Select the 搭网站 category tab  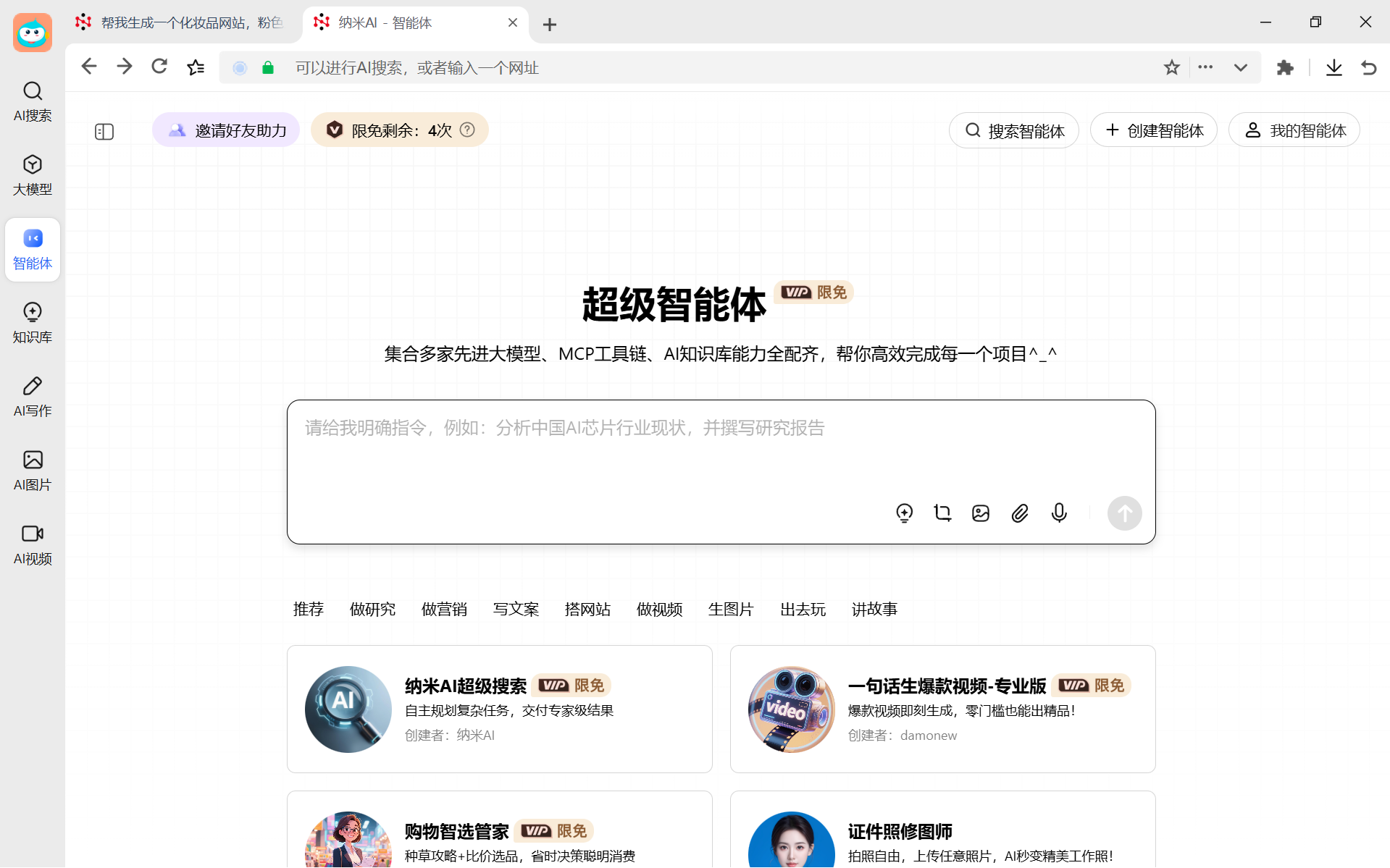click(587, 610)
